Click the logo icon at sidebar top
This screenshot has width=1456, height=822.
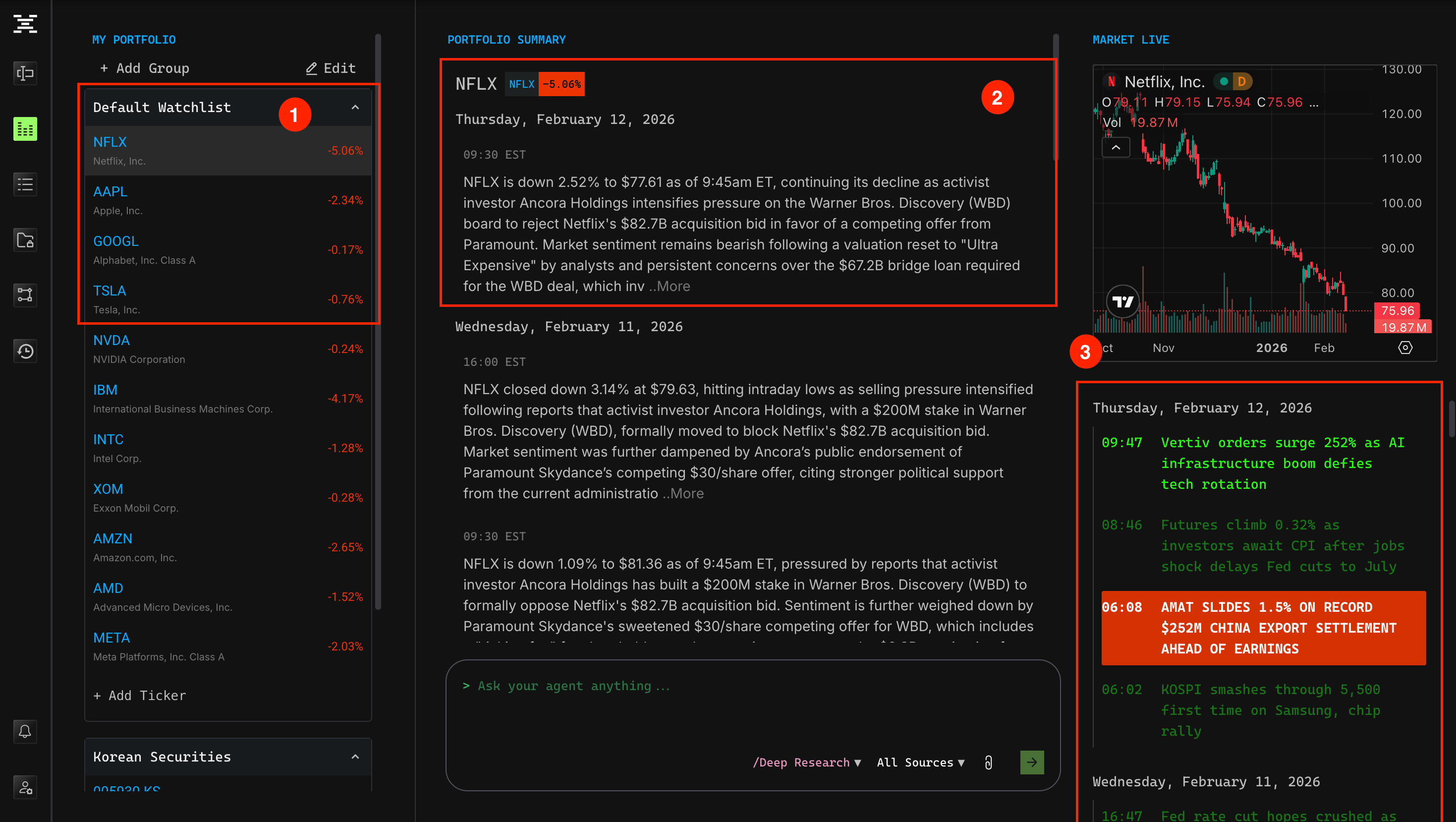point(25,24)
